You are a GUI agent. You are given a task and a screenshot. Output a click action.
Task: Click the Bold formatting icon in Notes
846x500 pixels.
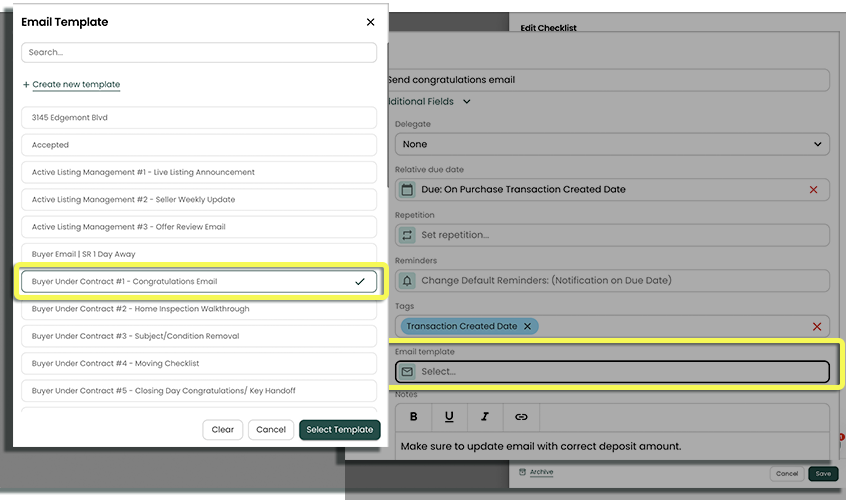click(414, 417)
